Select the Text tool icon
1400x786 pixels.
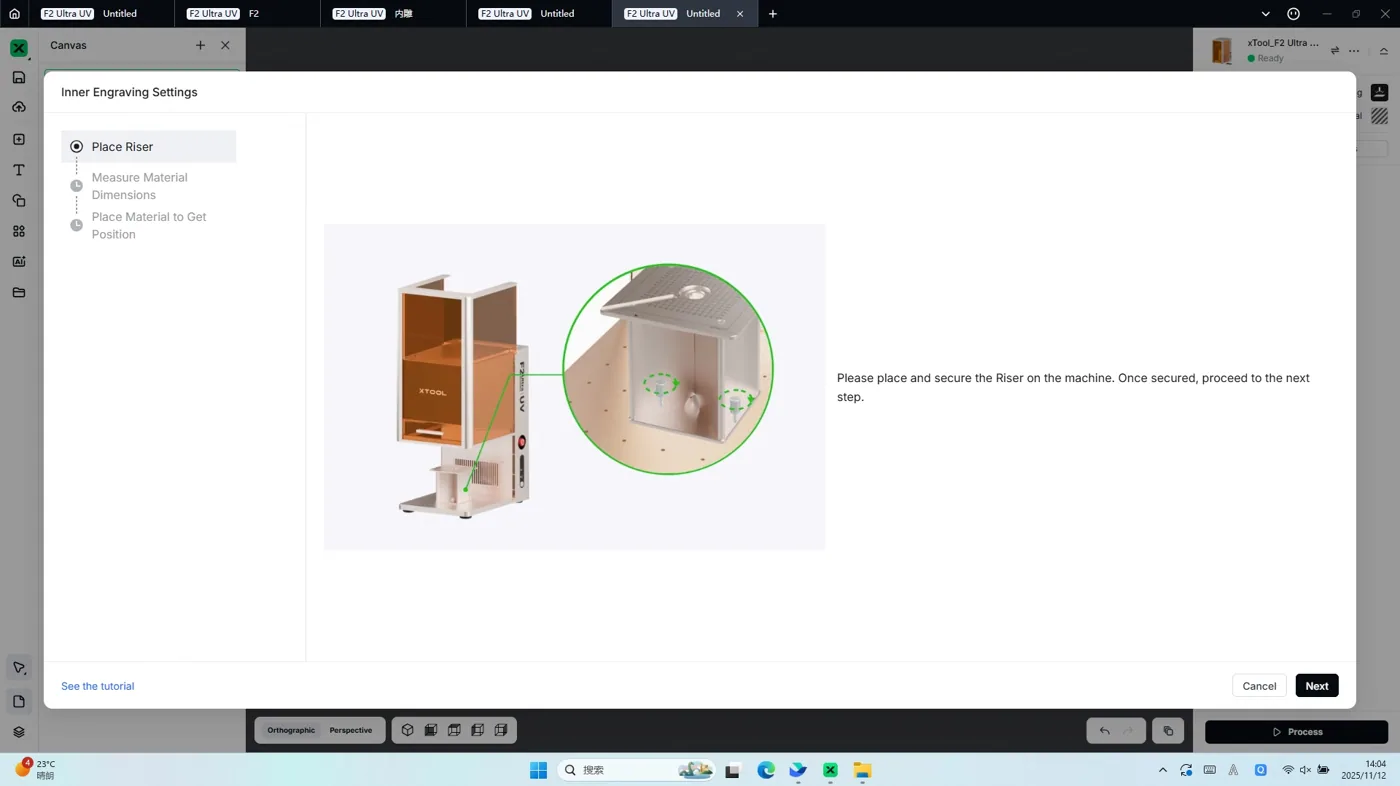coord(19,171)
